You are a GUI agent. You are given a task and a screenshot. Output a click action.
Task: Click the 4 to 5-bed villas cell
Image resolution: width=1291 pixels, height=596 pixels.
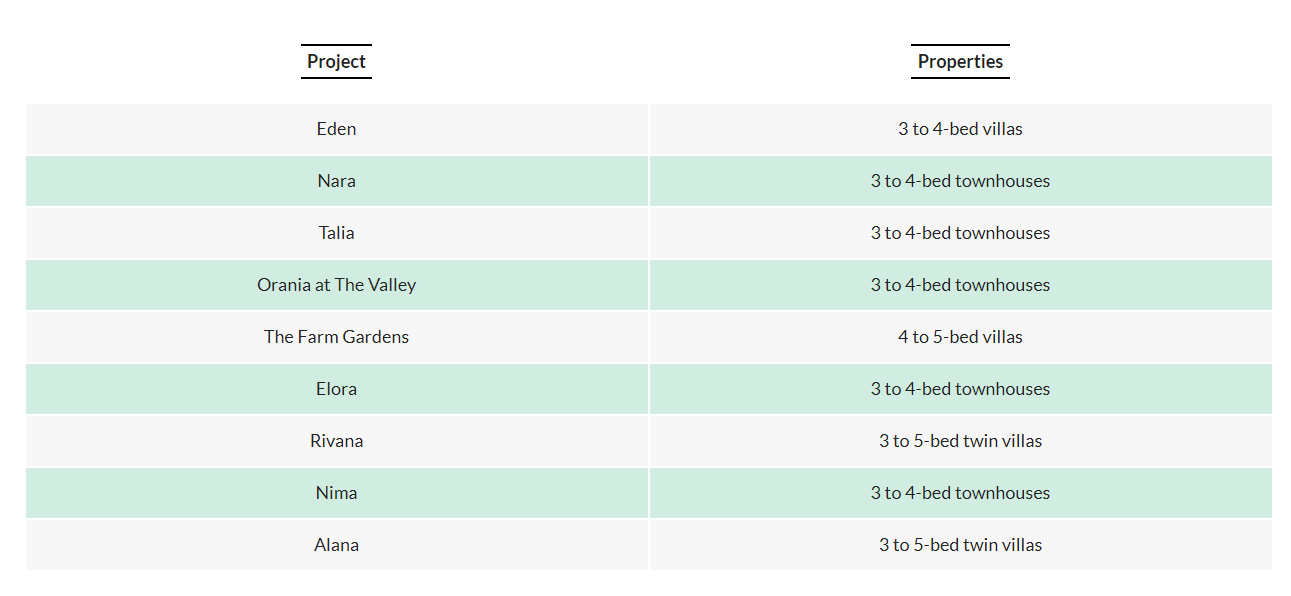[x=960, y=337]
